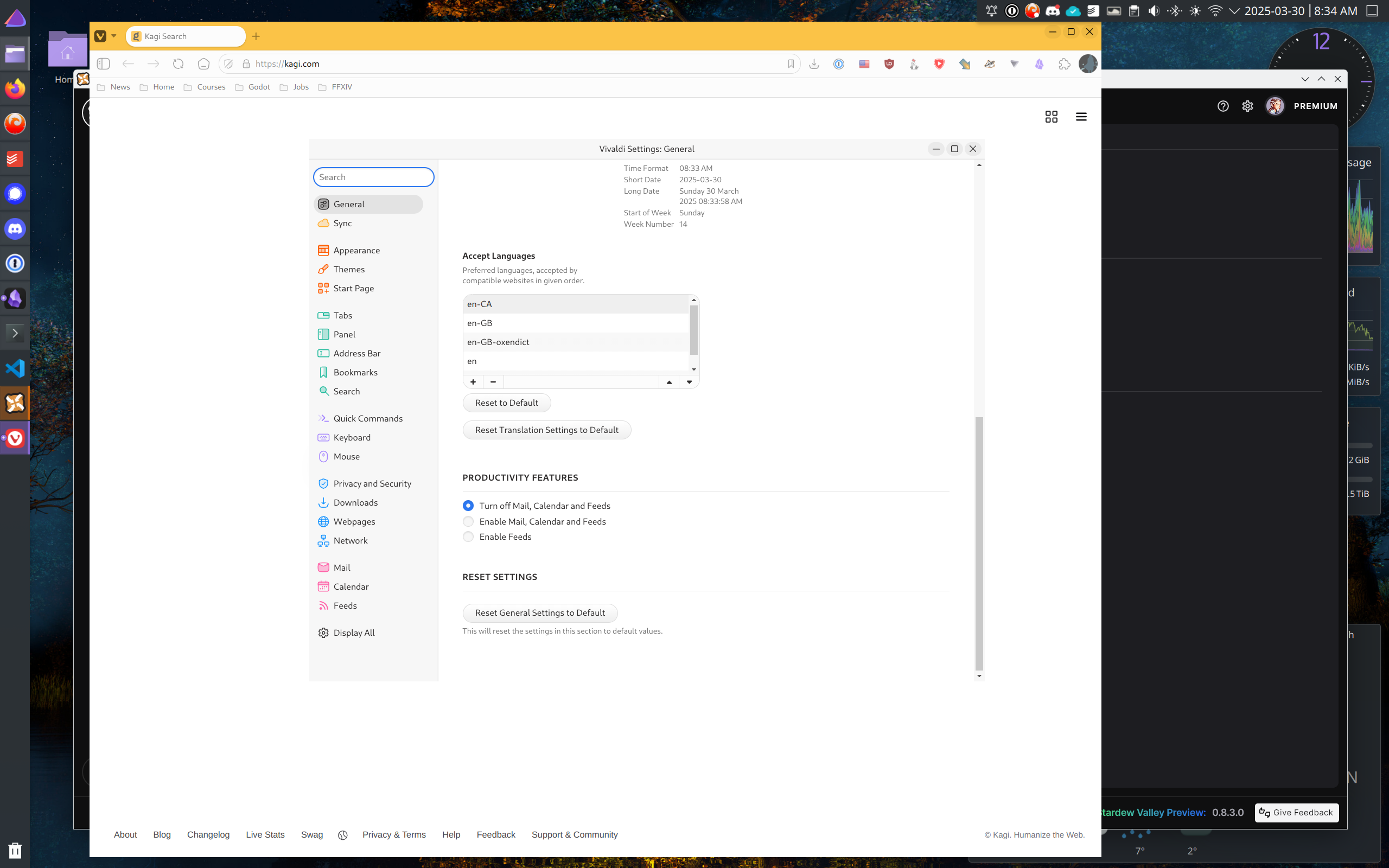Toggle the side panel icon in toolbar
The image size is (1389, 868).
point(103,63)
